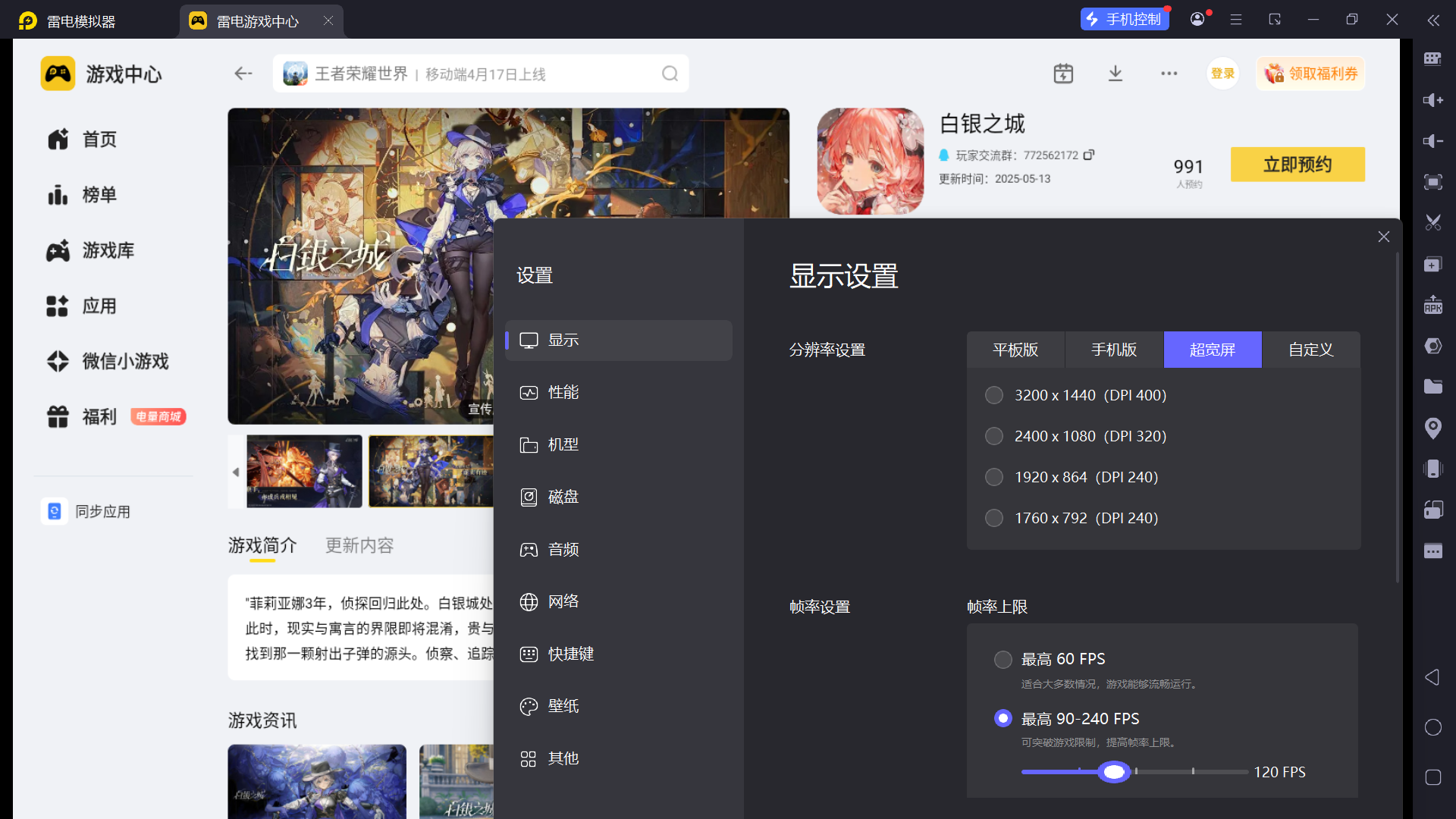Switch to the 手机版 resolution tab
Viewport: 1456px width, 819px height.
[x=1113, y=350]
